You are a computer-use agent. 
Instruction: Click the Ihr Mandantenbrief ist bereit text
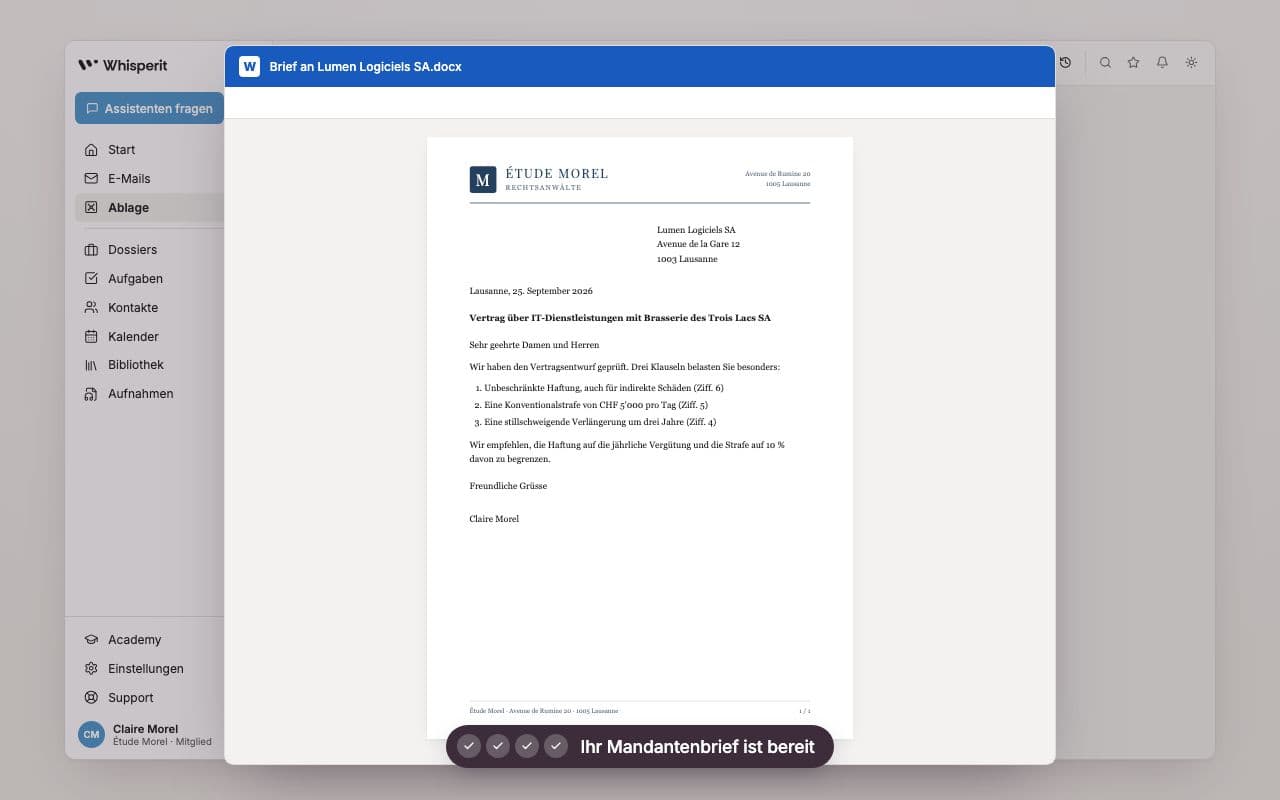tap(697, 747)
